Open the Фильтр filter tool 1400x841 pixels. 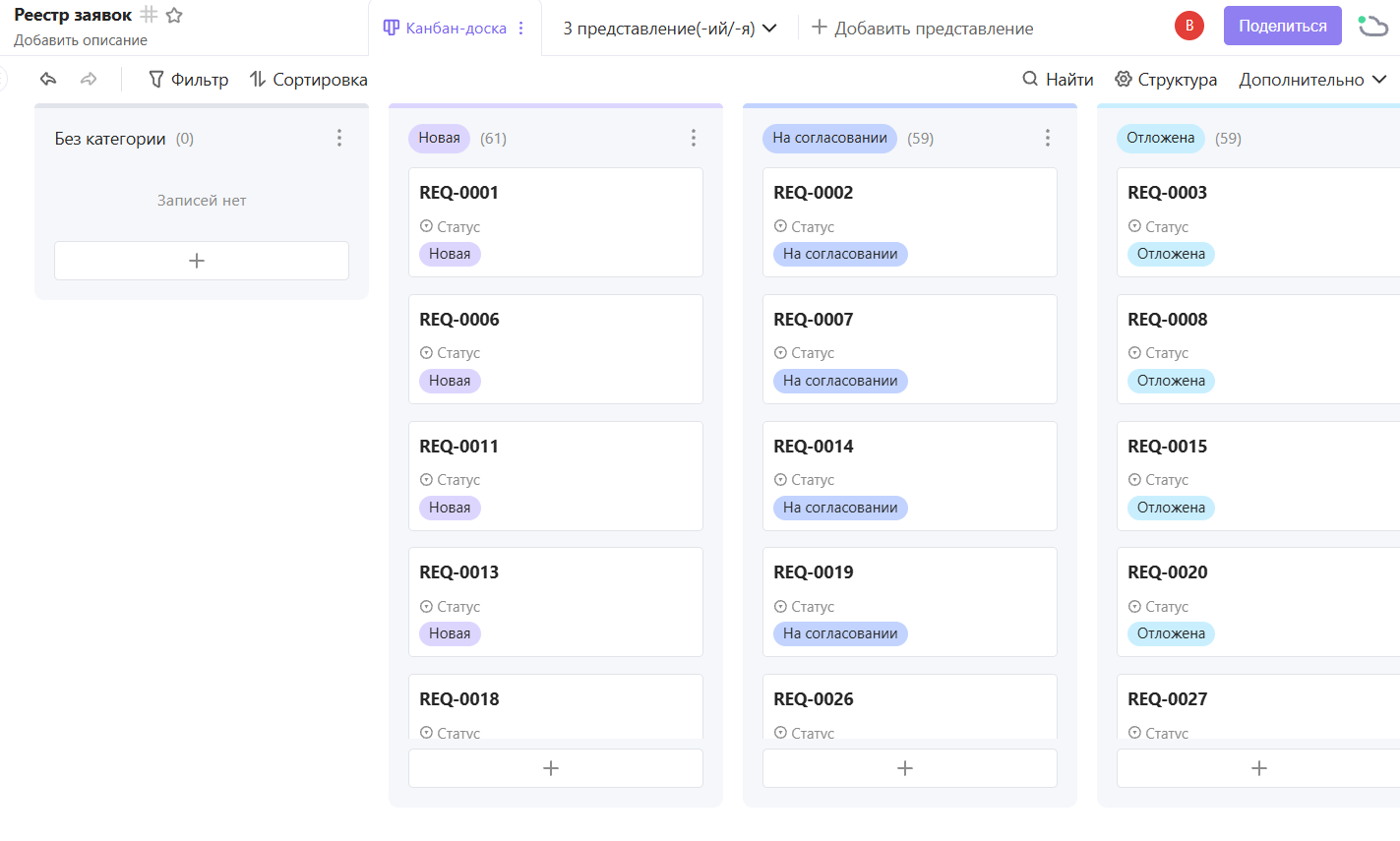coord(189,80)
